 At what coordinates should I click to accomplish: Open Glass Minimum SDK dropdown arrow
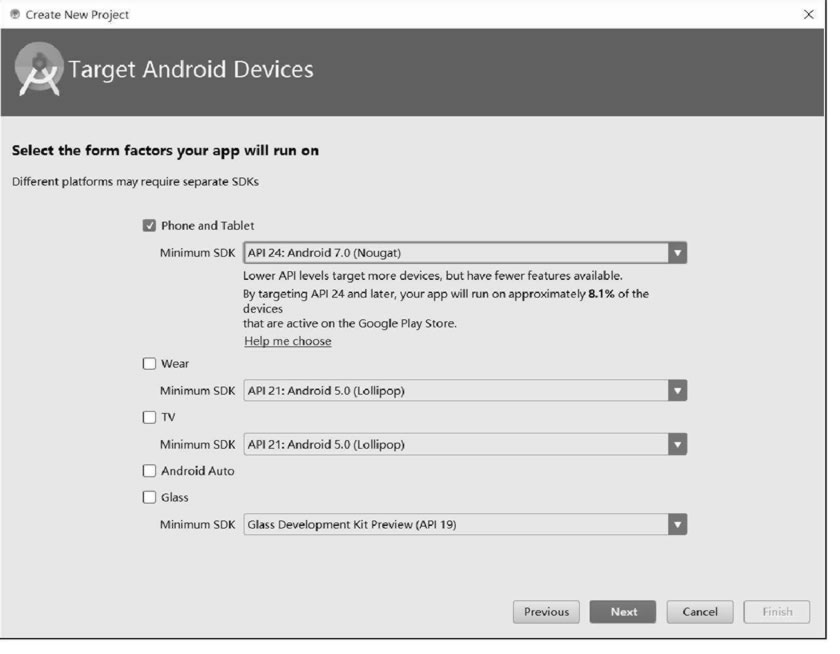677,525
